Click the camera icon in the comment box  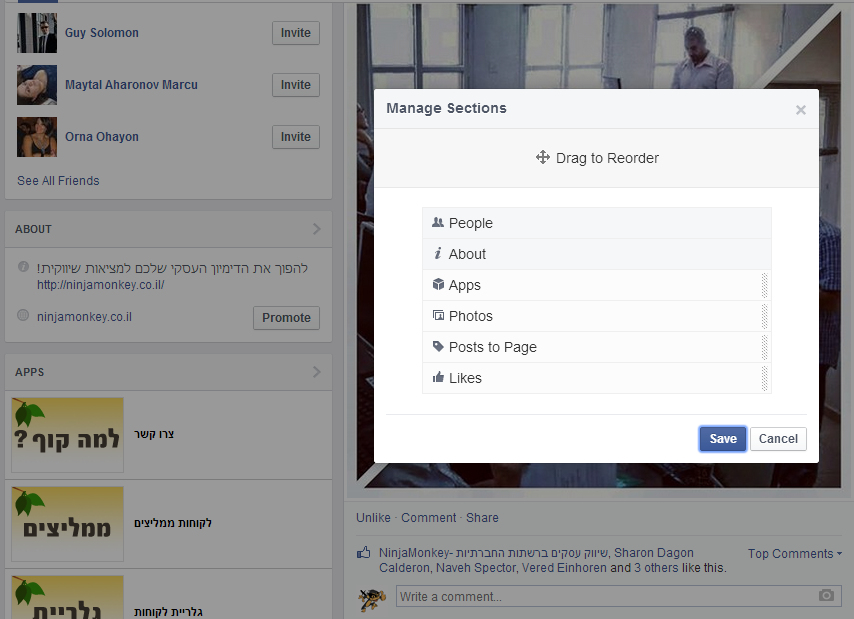coord(826,595)
